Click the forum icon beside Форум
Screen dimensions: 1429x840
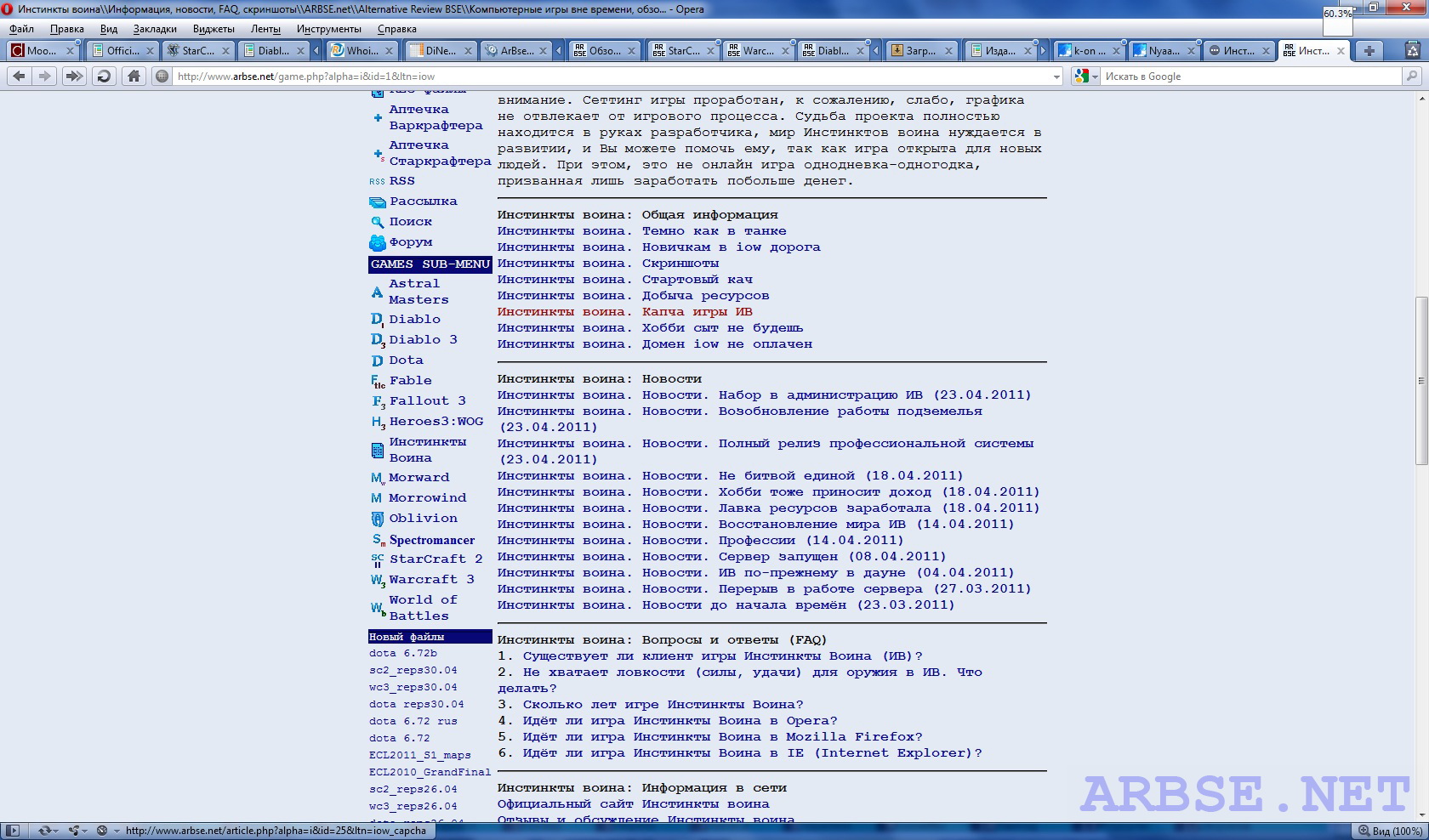(x=378, y=243)
